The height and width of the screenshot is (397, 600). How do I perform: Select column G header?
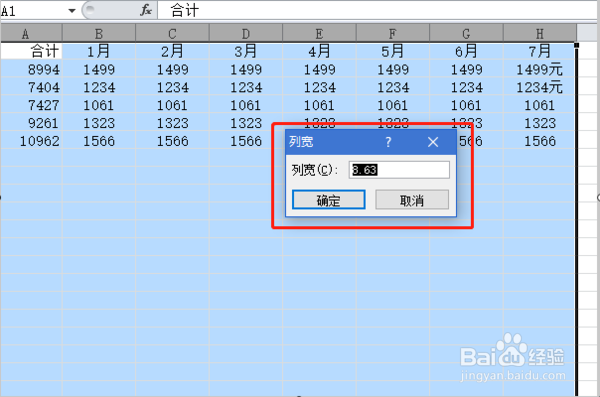[x=466, y=34]
